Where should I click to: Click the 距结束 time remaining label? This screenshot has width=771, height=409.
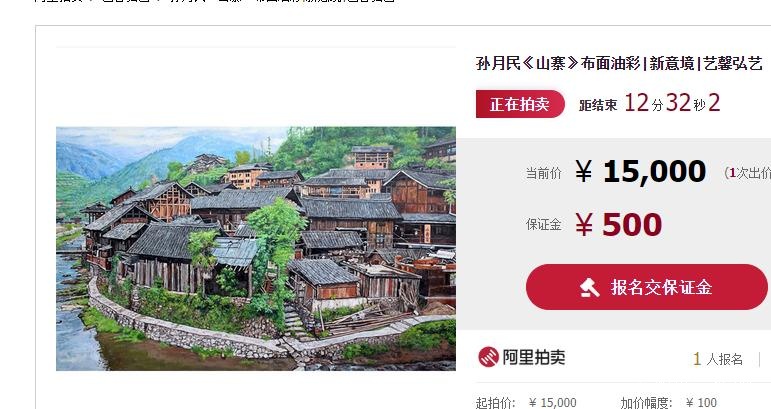[598, 105]
